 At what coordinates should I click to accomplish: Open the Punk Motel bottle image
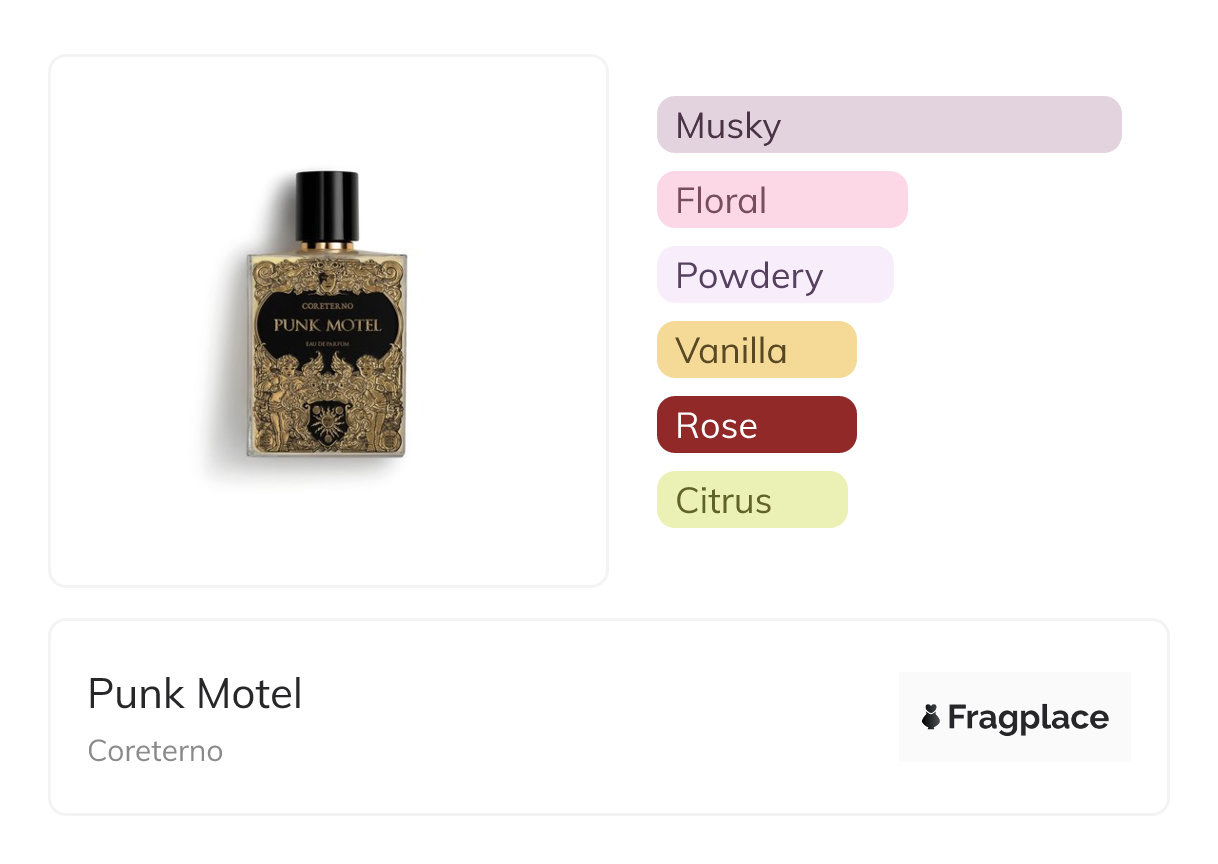tap(328, 320)
